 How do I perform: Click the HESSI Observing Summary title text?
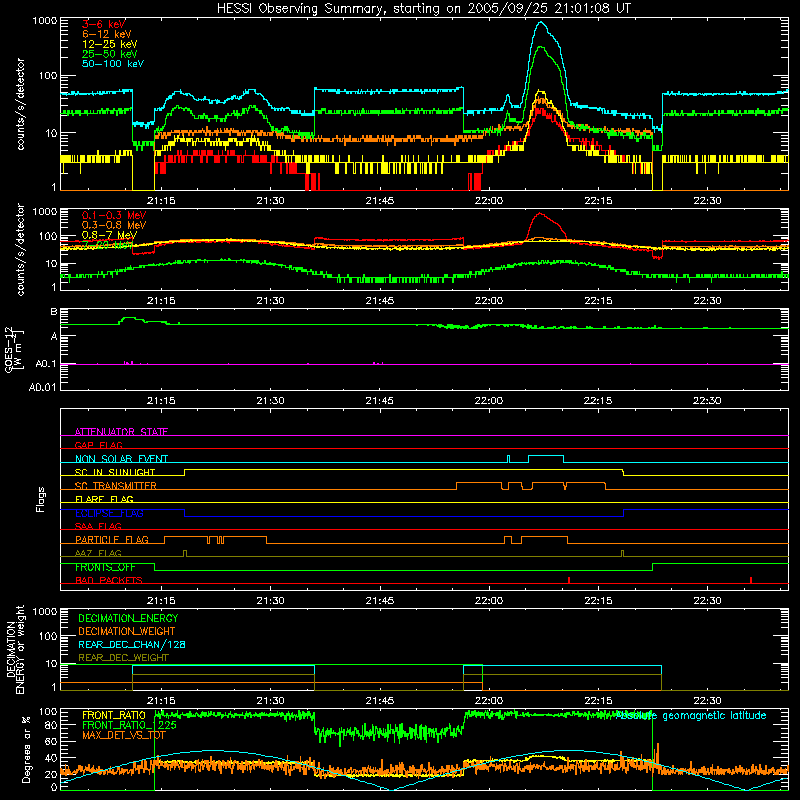(423, 9)
